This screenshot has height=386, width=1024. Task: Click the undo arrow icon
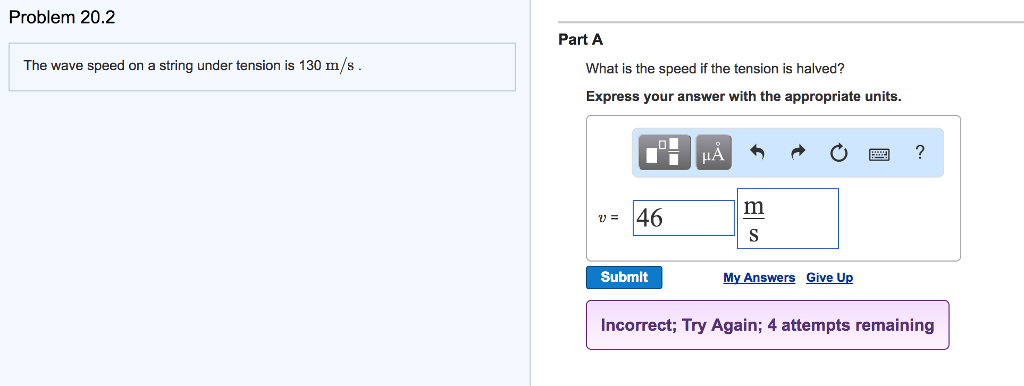pos(758,153)
